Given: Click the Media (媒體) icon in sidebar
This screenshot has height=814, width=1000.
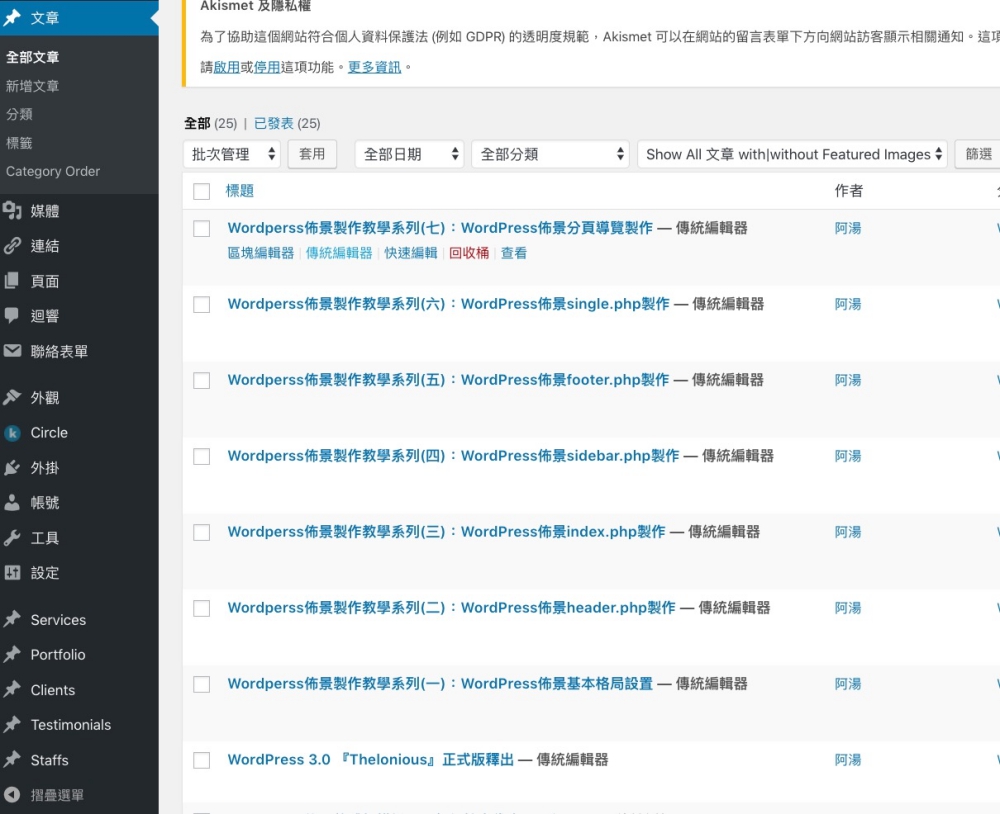Looking at the screenshot, I should pyautogui.click(x=12, y=211).
